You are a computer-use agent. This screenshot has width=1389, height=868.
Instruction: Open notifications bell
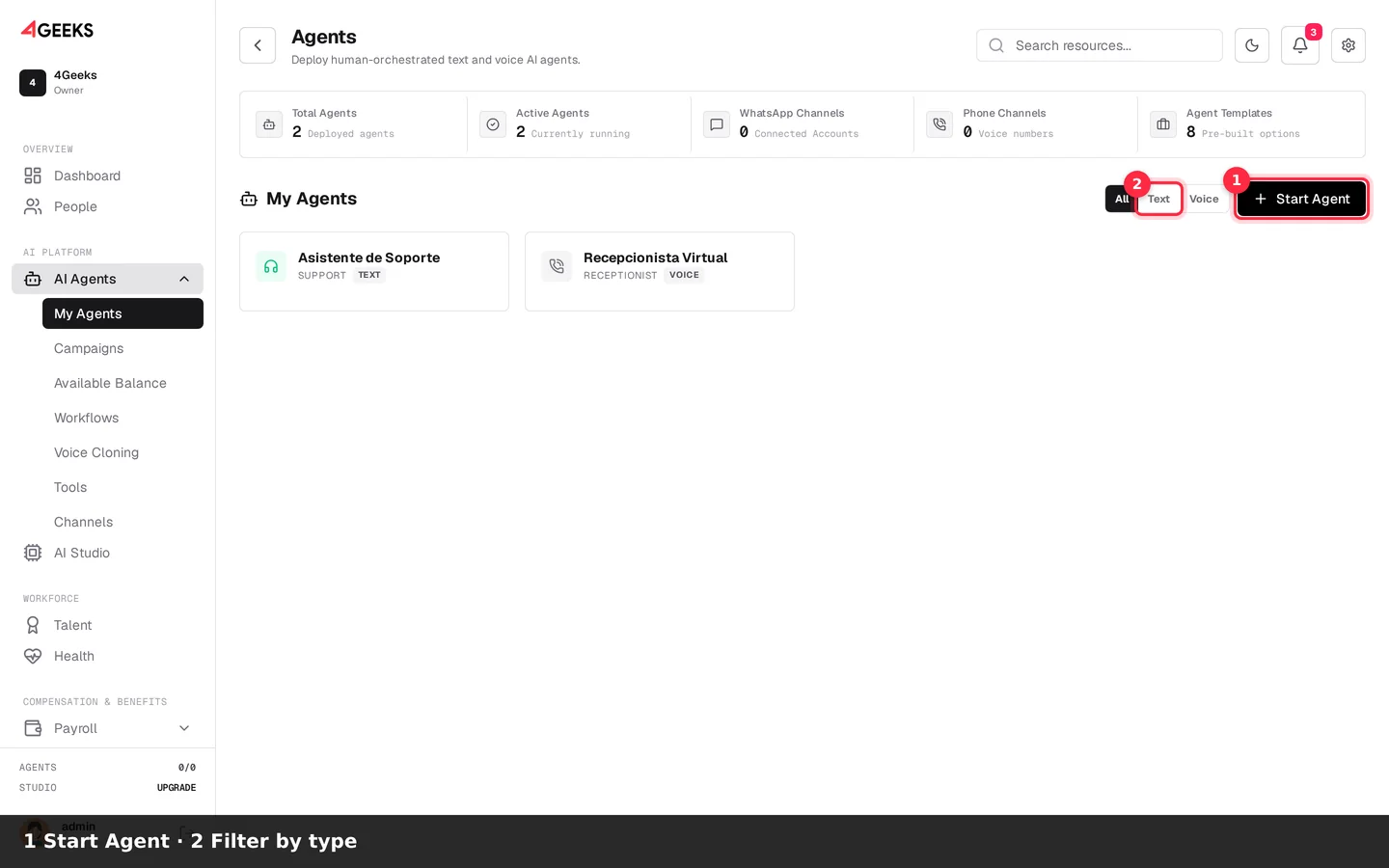click(x=1300, y=45)
